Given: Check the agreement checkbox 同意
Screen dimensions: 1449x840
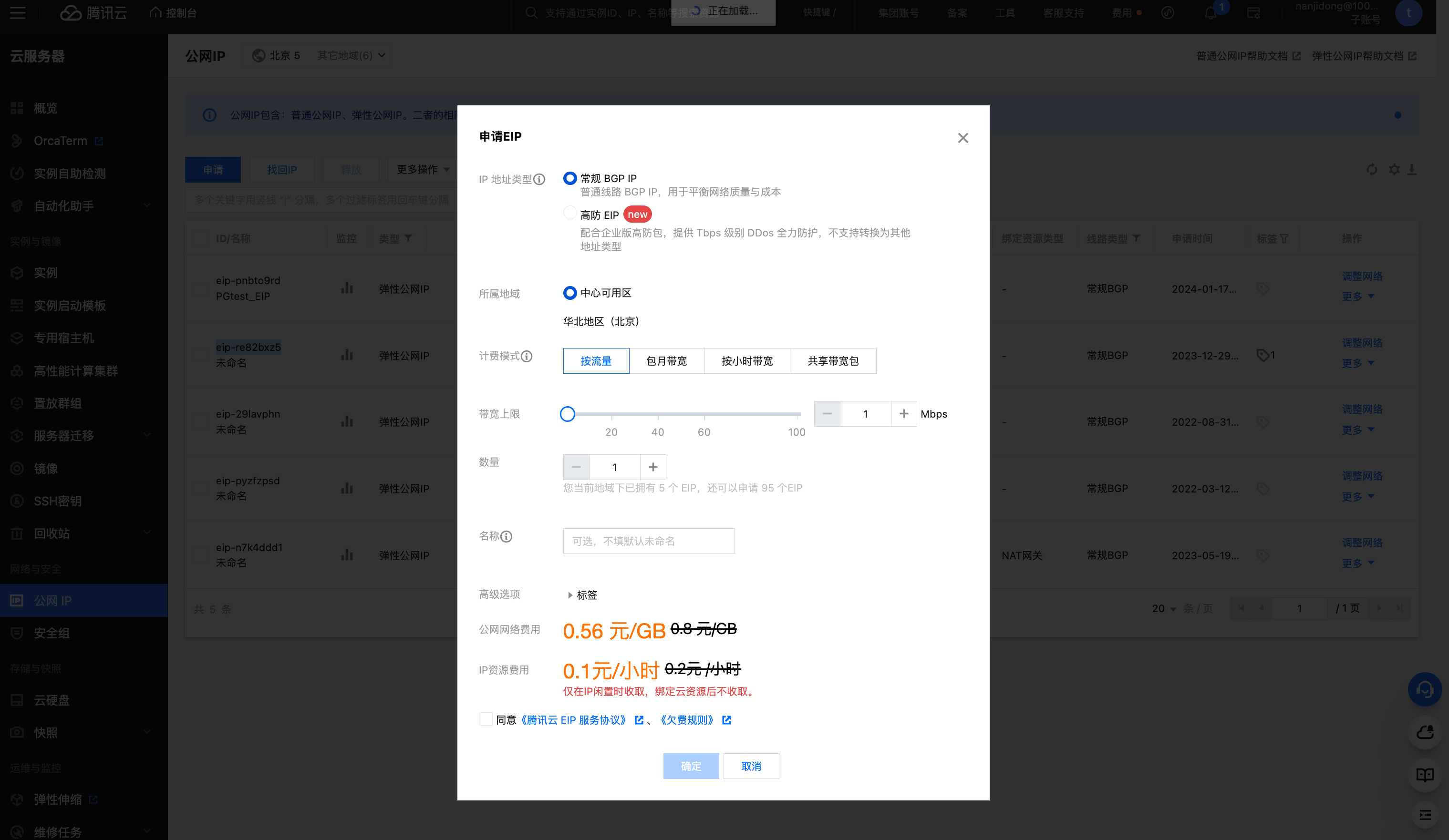Looking at the screenshot, I should click(x=485, y=719).
